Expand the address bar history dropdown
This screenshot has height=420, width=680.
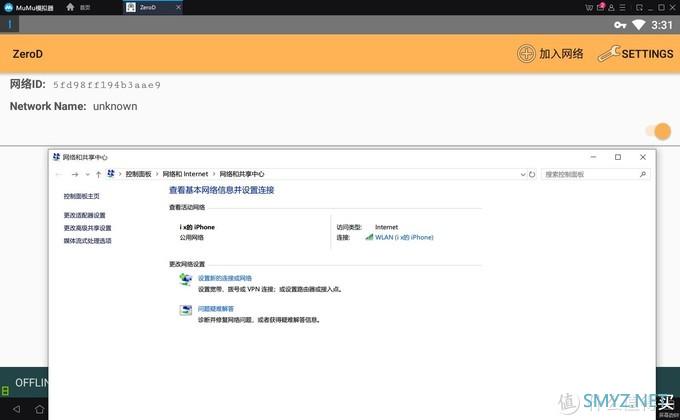[x=520, y=174]
